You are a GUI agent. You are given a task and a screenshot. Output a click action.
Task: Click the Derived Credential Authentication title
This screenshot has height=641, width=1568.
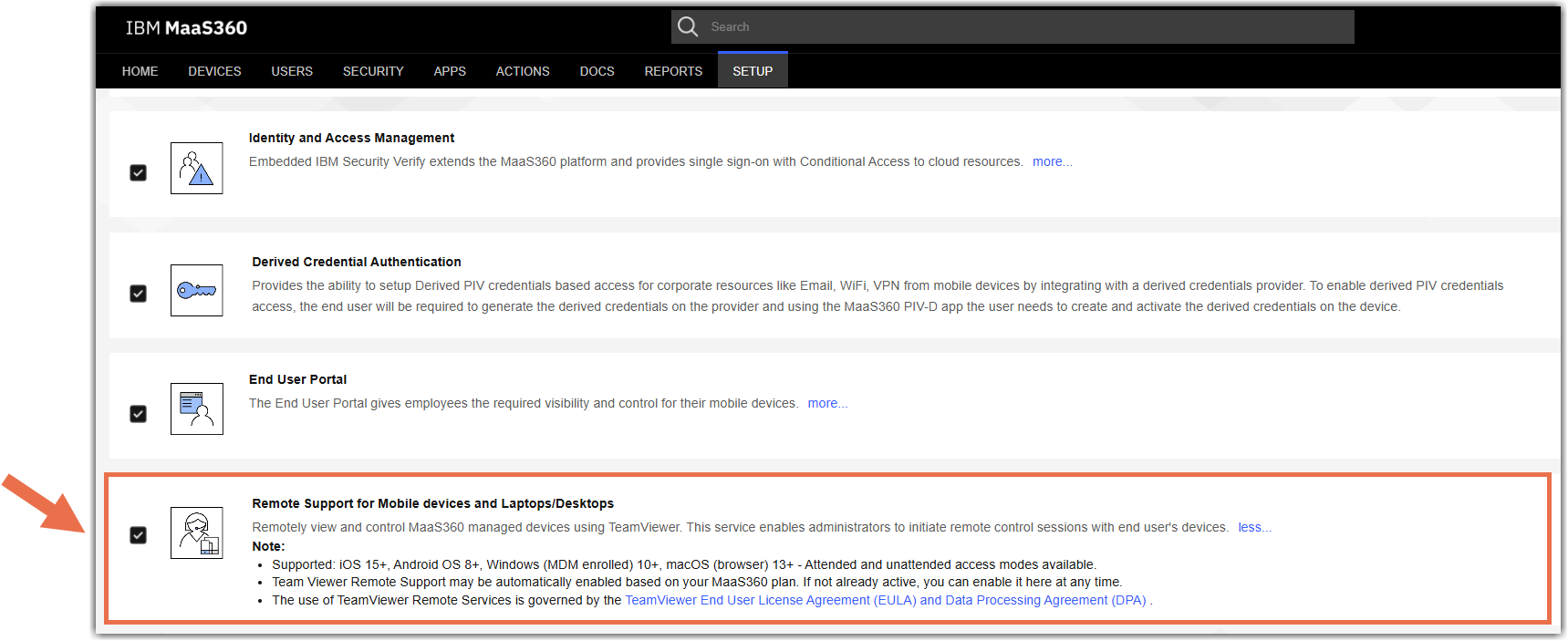(357, 262)
